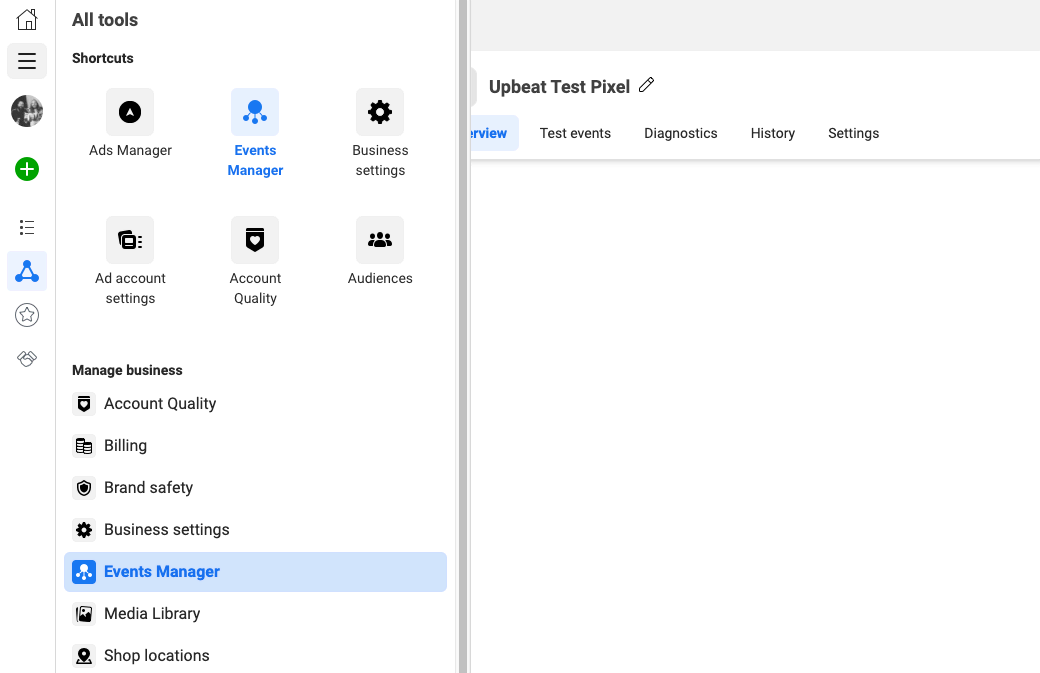Open the star circle icon in the left rail

click(x=27, y=315)
